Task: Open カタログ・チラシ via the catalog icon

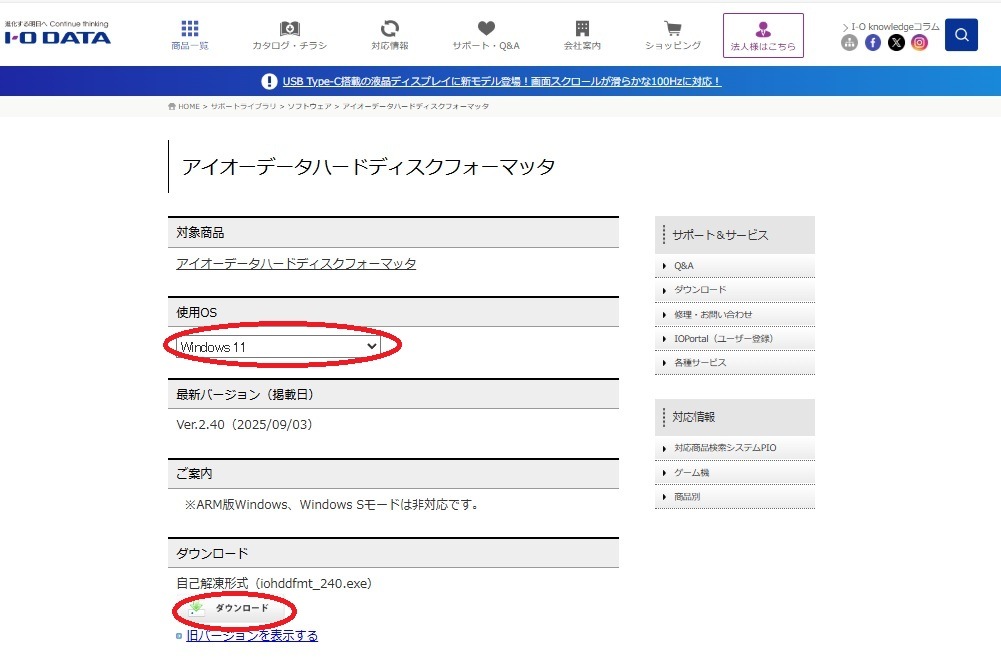Action: coord(289,30)
